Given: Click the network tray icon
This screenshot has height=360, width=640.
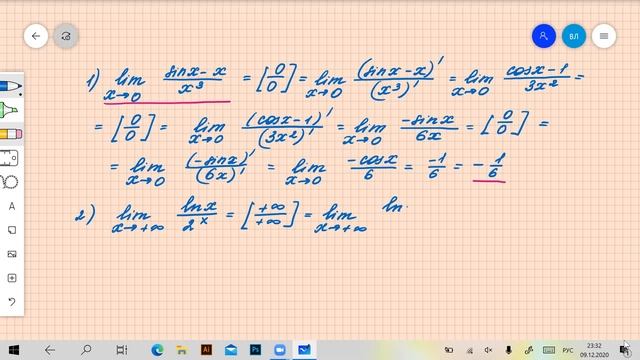Looking at the screenshot, I should coord(470,350).
